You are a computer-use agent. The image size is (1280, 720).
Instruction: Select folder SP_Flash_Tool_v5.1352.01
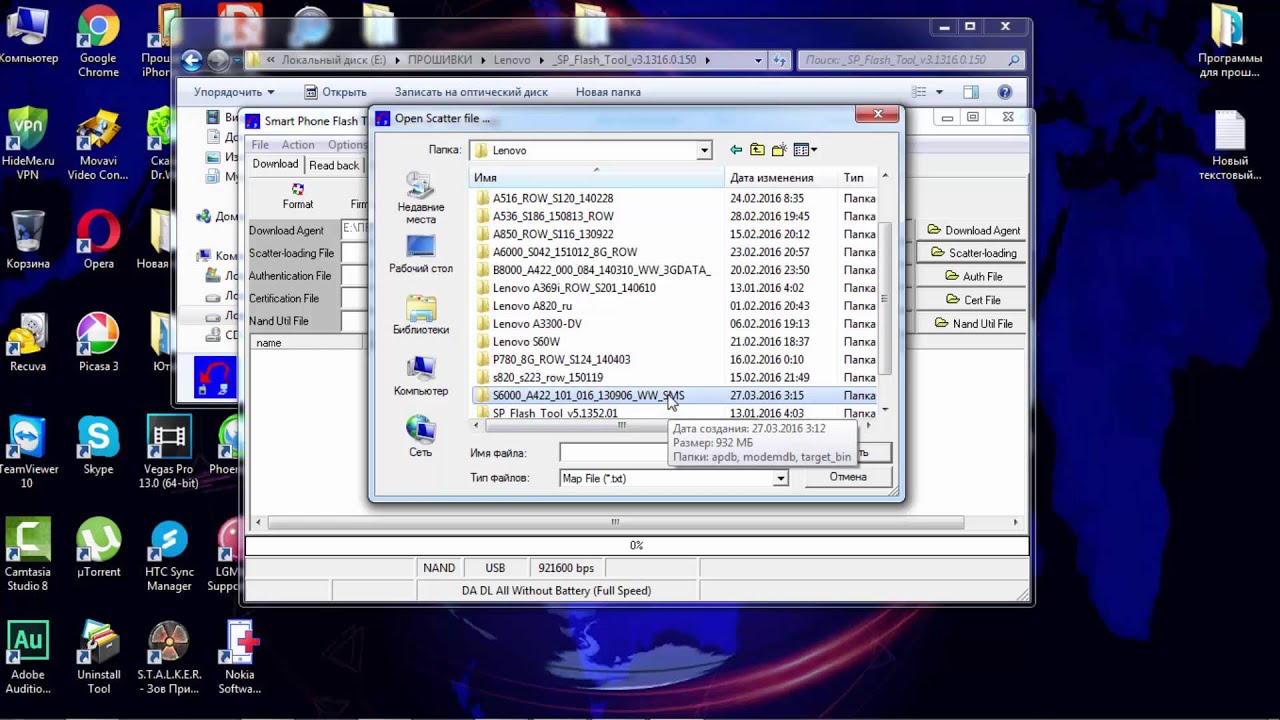555,412
